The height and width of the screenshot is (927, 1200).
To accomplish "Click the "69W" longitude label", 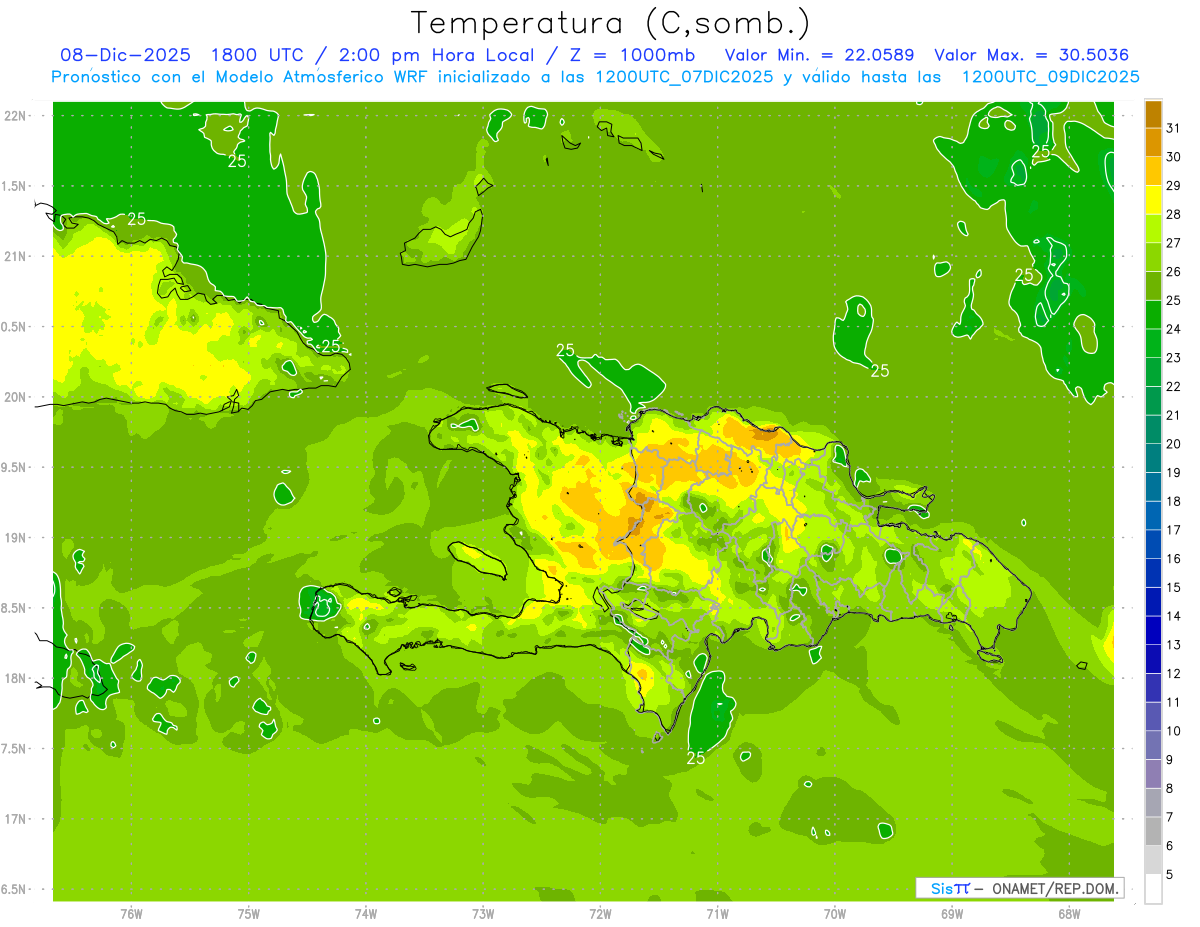I will pyautogui.click(x=952, y=915).
